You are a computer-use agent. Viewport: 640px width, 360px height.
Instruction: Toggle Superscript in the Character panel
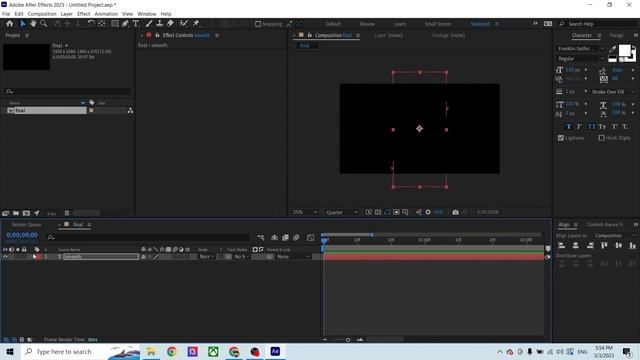615,127
